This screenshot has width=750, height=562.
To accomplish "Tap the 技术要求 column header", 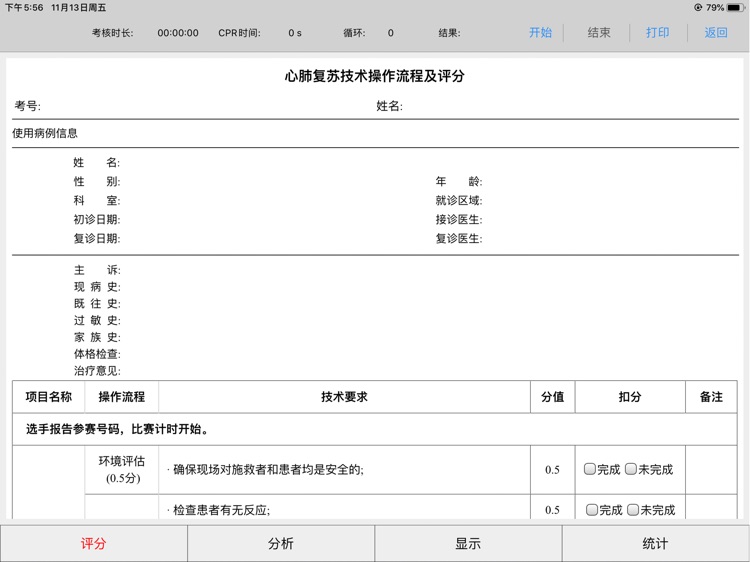I will coord(344,397).
